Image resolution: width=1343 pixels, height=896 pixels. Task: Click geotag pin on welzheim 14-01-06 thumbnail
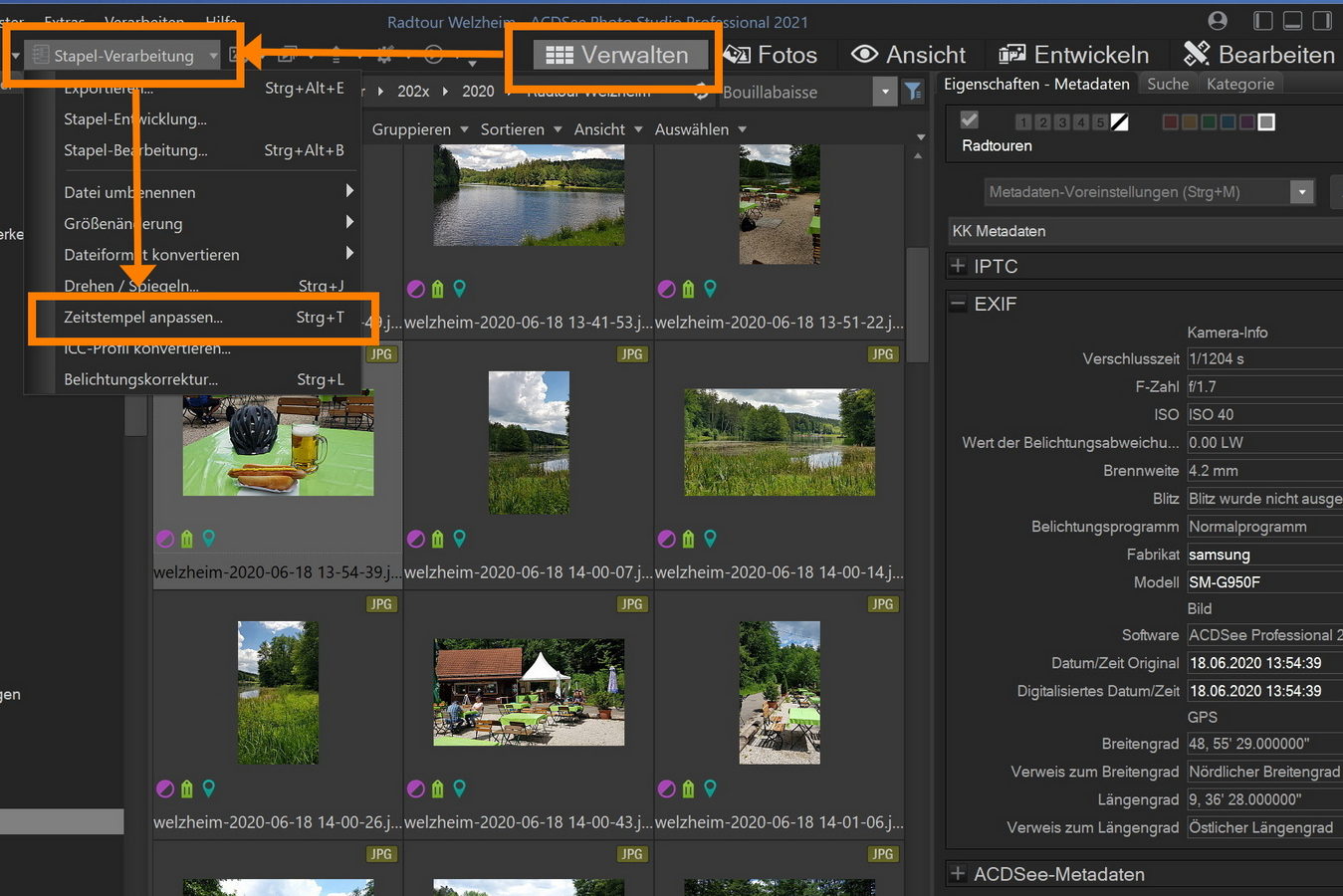coord(710,788)
